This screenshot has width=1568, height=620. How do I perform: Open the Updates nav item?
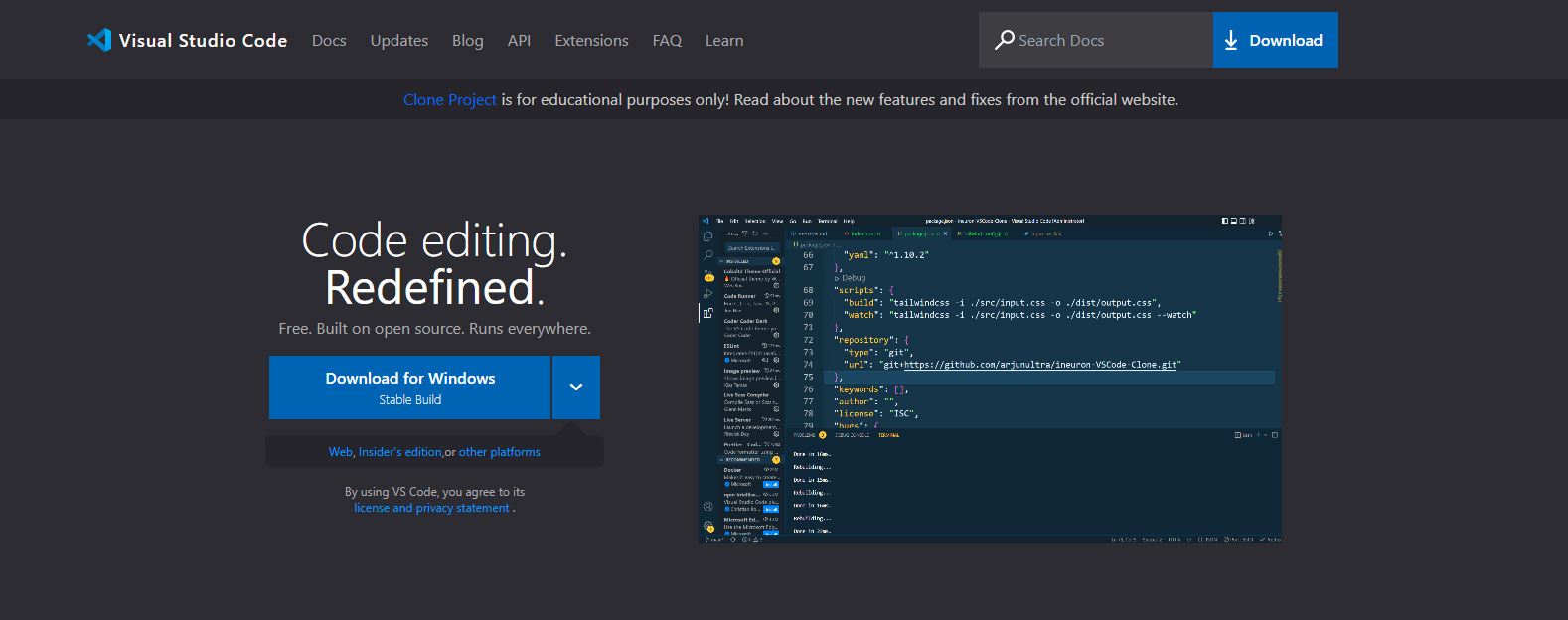coord(399,41)
